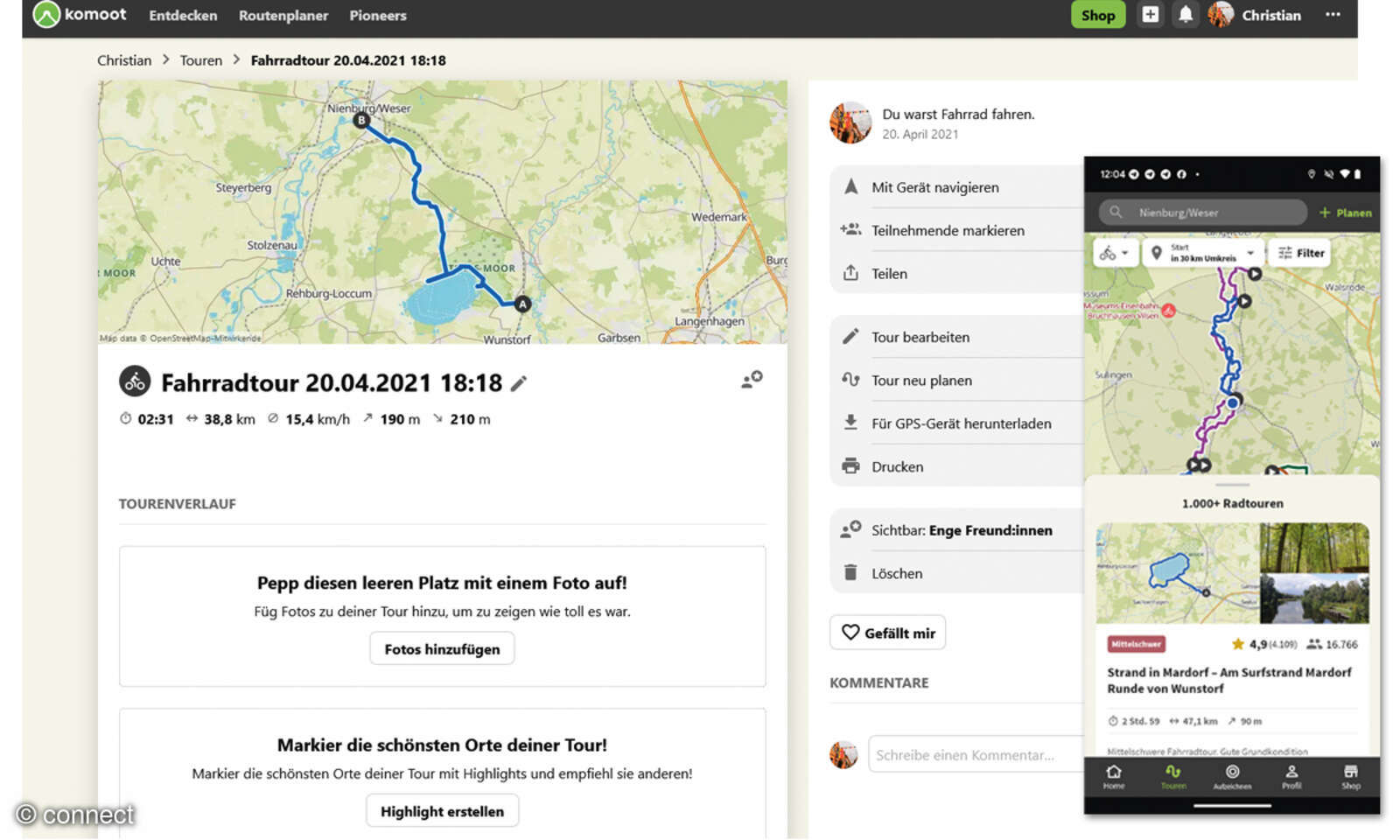Screen dimensions: 1400x840
Task: Click marker A on the route map
Action: click(522, 304)
